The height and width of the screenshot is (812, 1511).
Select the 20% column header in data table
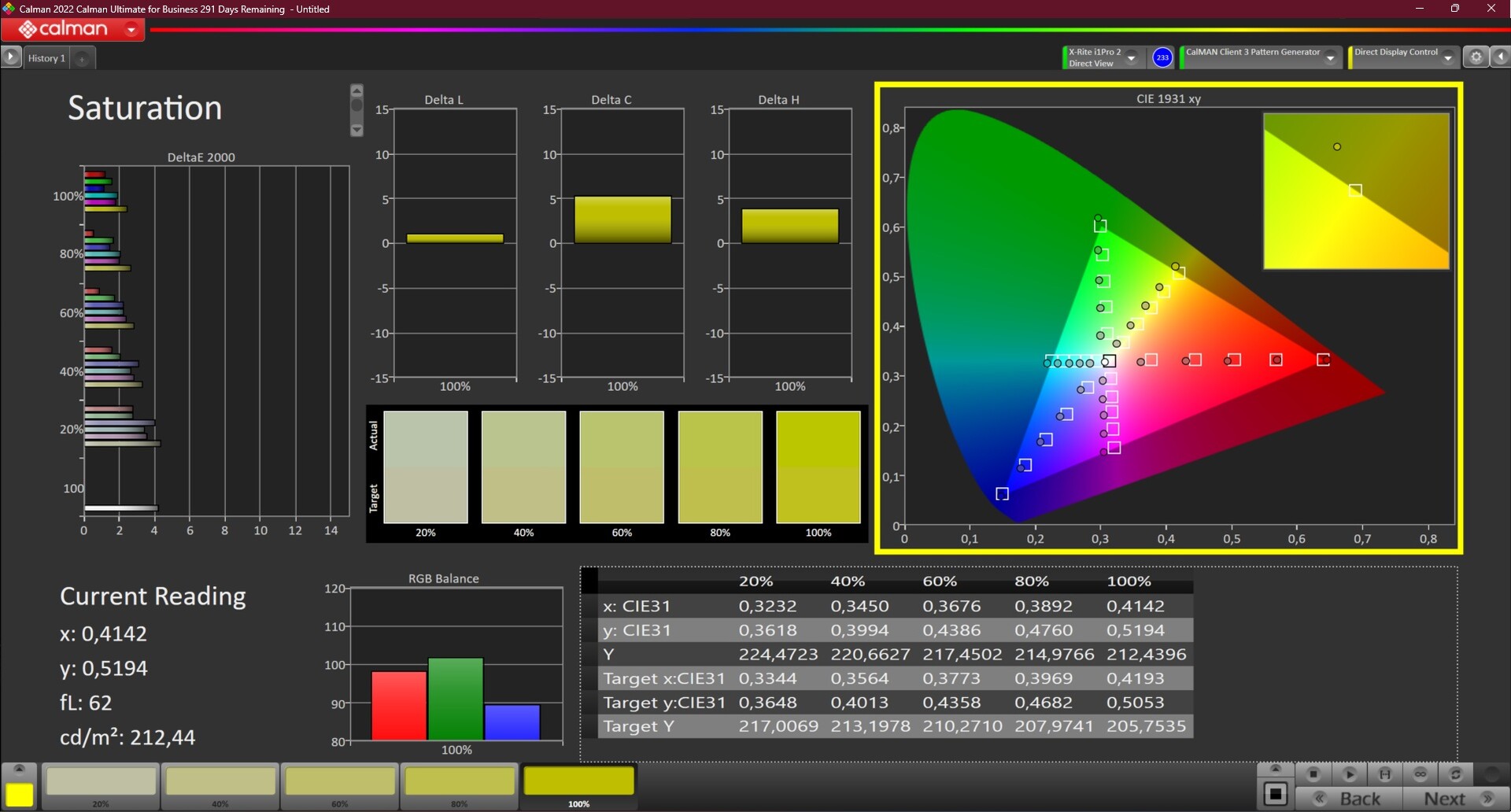tap(755, 581)
